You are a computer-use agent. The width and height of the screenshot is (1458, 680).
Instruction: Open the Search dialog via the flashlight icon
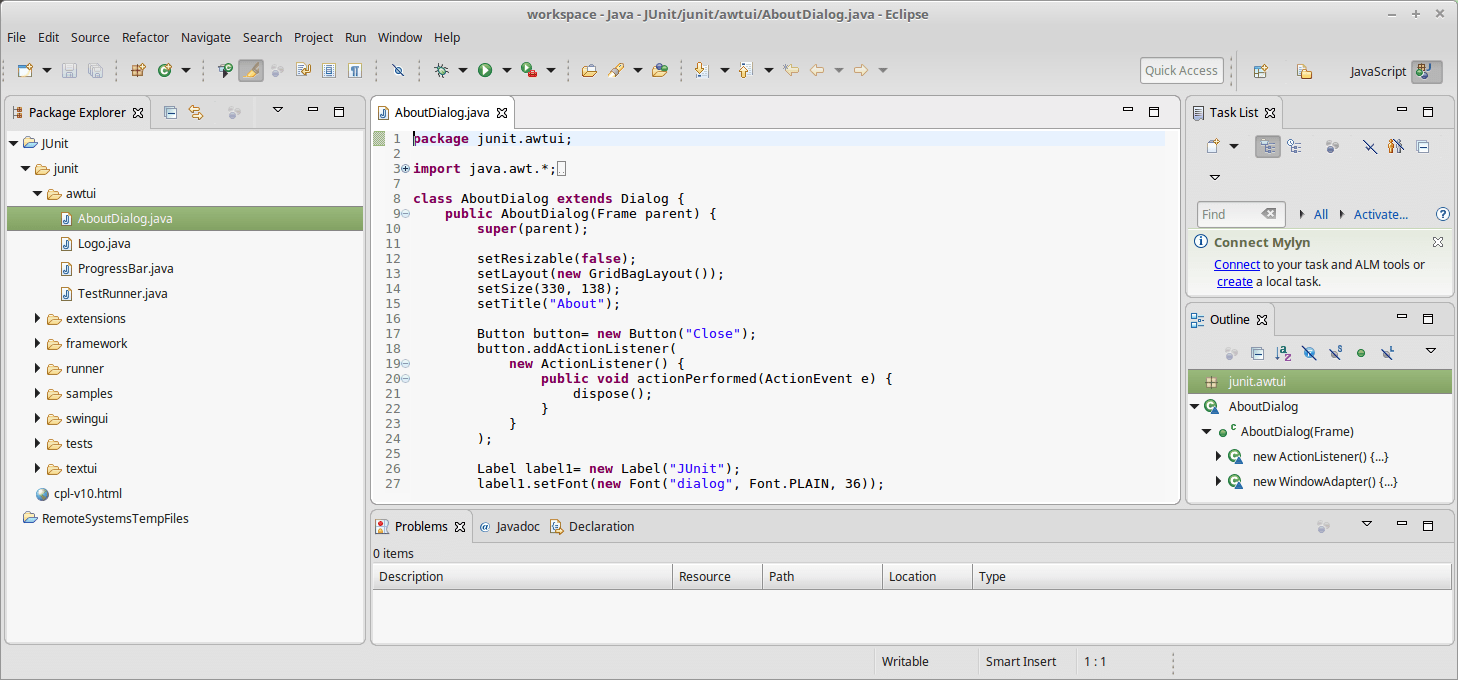(398, 70)
